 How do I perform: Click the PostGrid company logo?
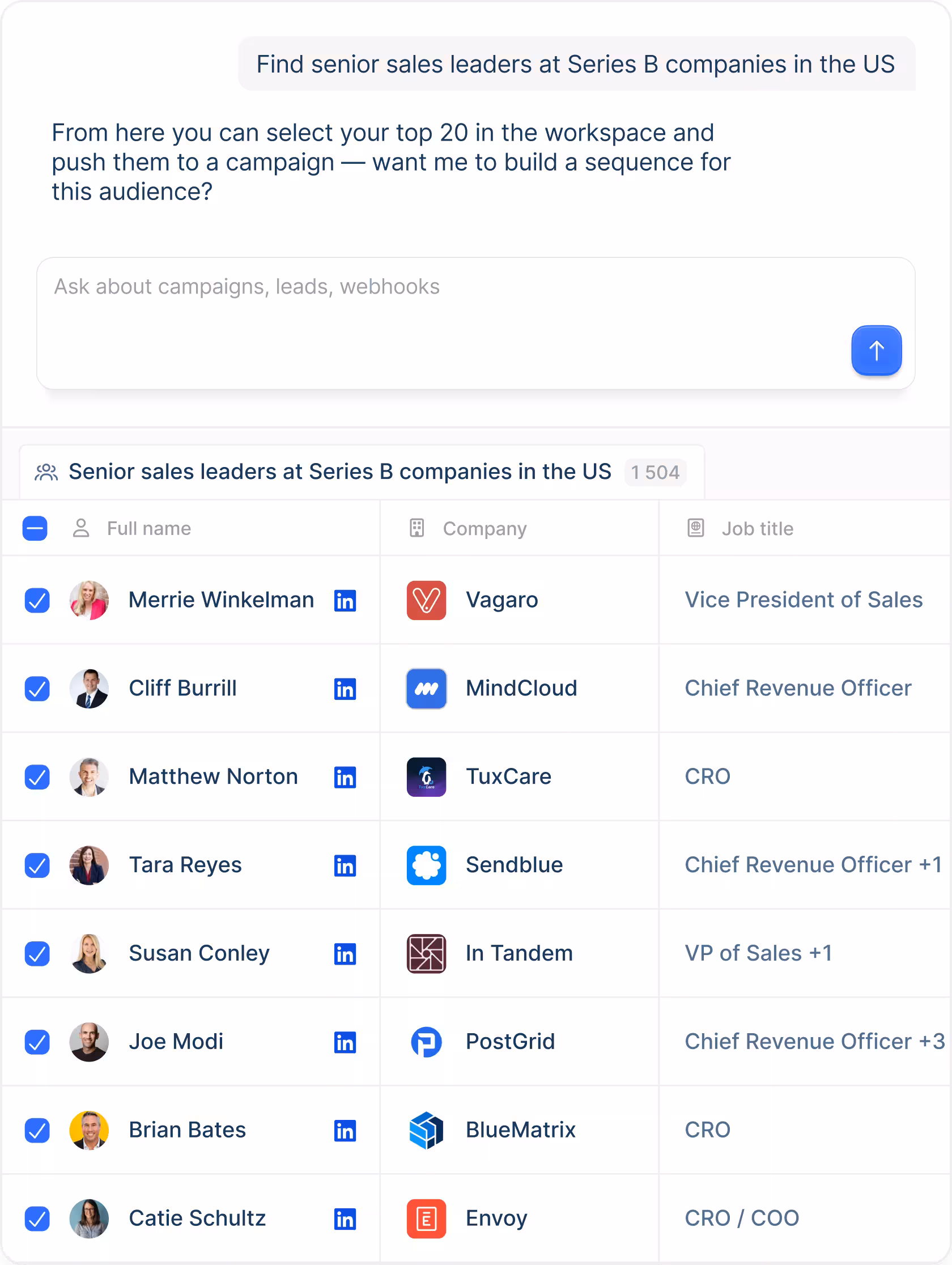[426, 1042]
